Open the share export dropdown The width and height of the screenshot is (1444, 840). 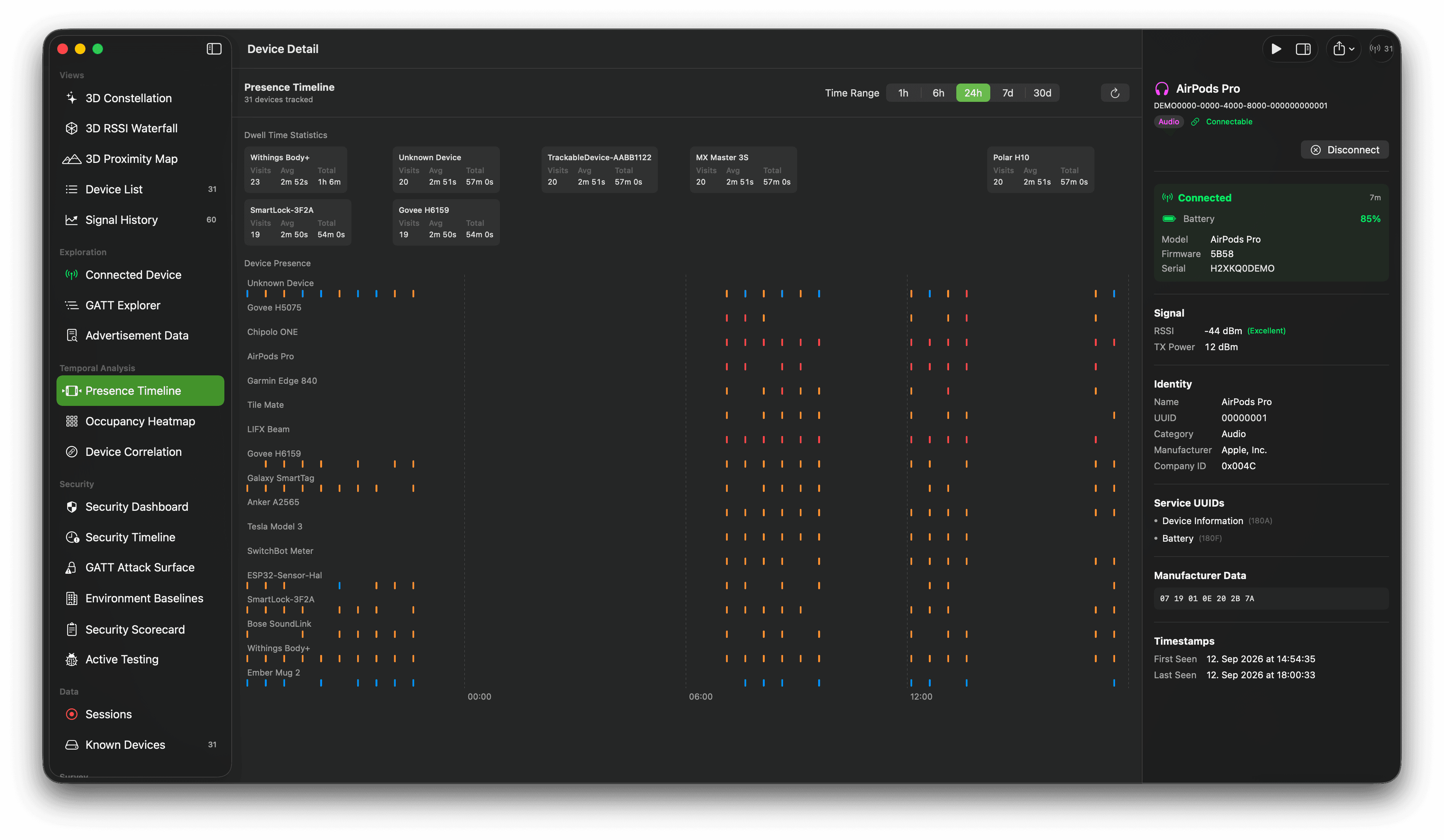coord(1343,49)
